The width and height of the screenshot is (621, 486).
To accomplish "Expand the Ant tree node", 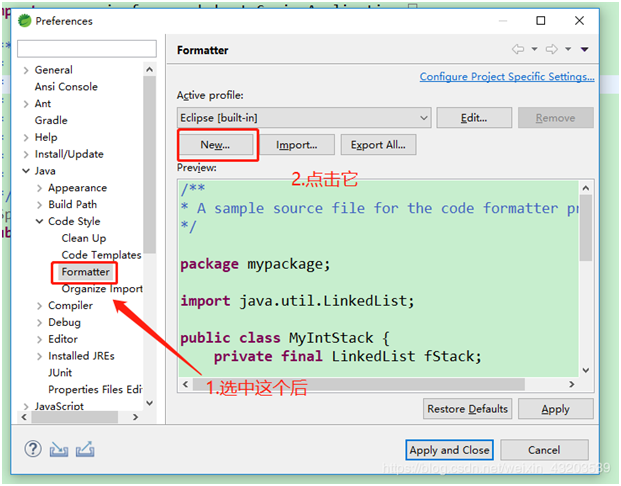I will pos(26,104).
